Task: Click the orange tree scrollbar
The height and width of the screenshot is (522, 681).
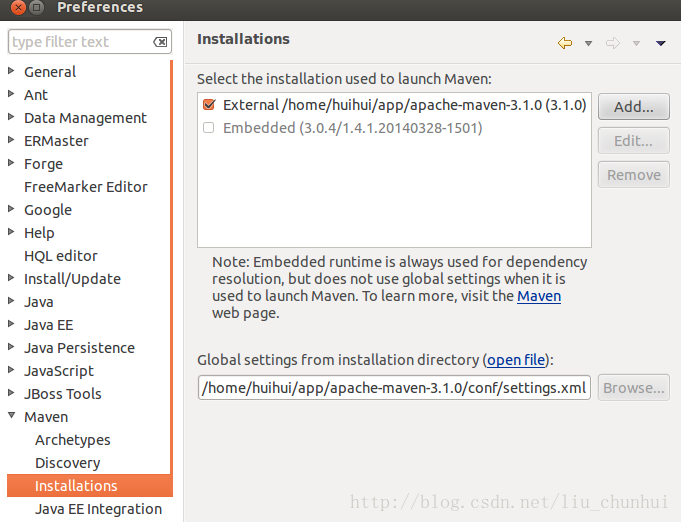Action: coord(172,269)
